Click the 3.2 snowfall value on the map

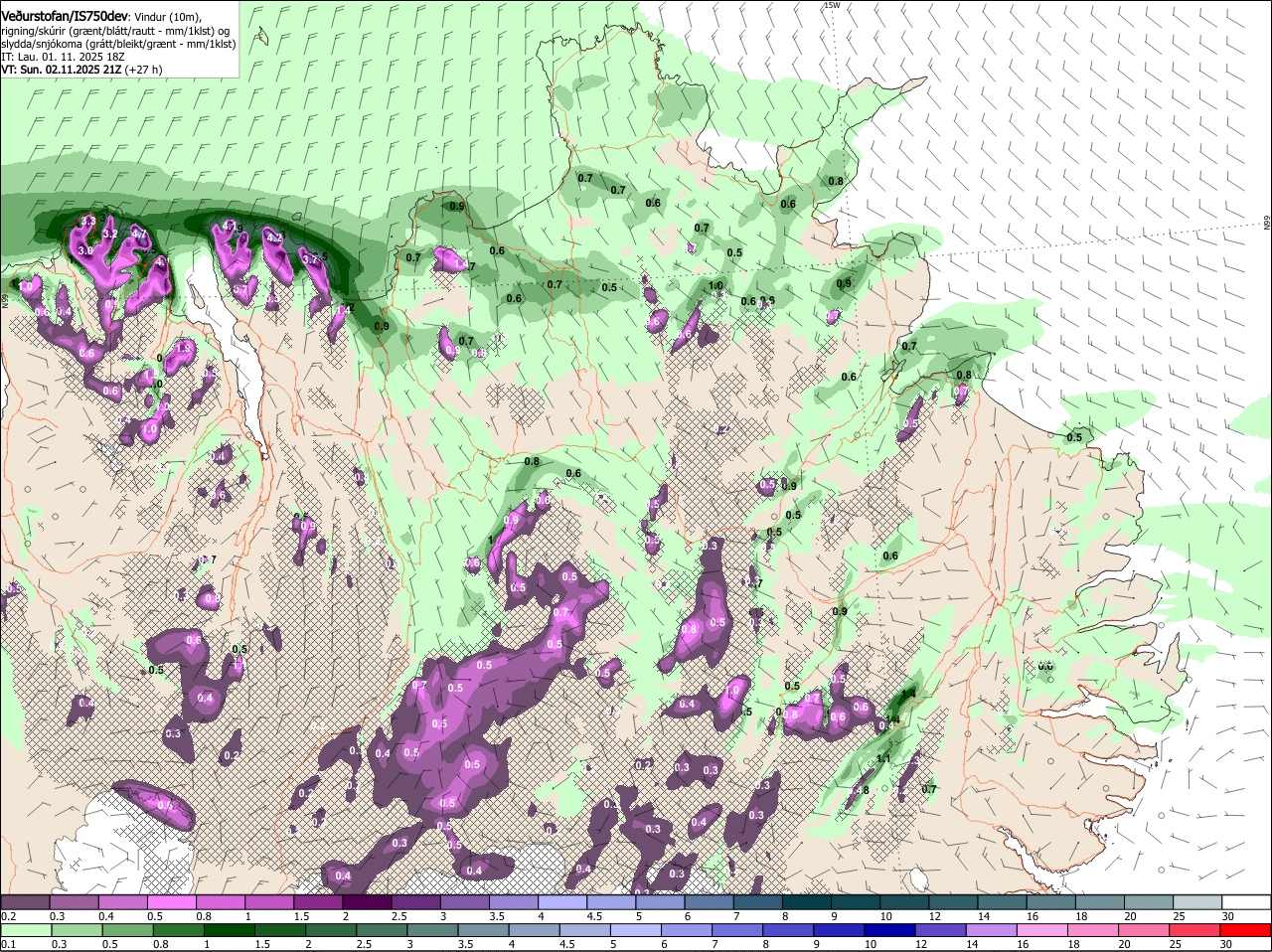pos(110,235)
